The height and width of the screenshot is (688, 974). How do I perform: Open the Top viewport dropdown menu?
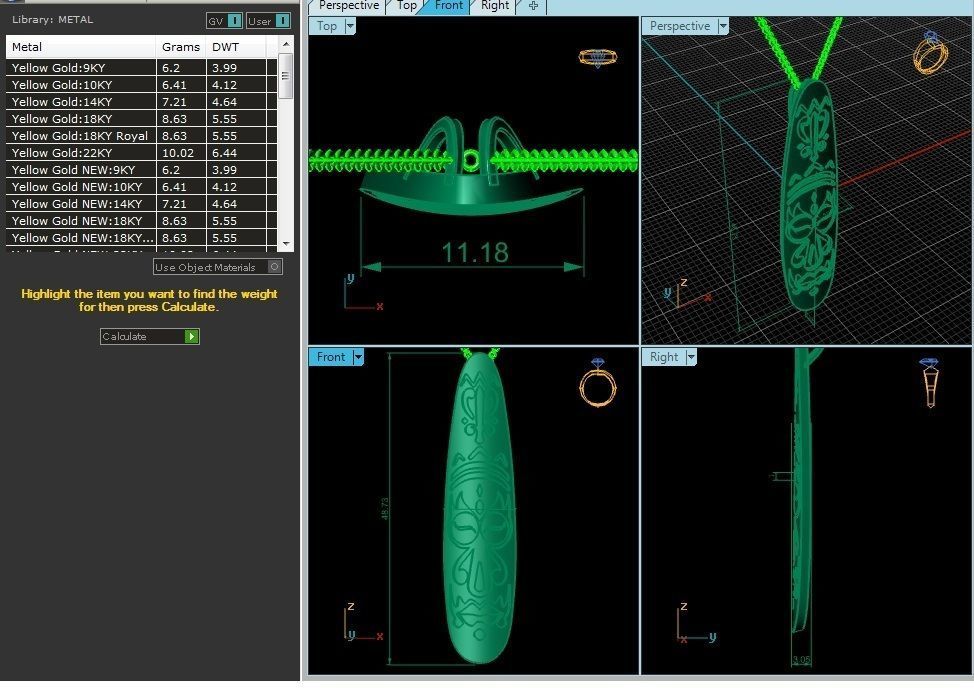[x=350, y=27]
